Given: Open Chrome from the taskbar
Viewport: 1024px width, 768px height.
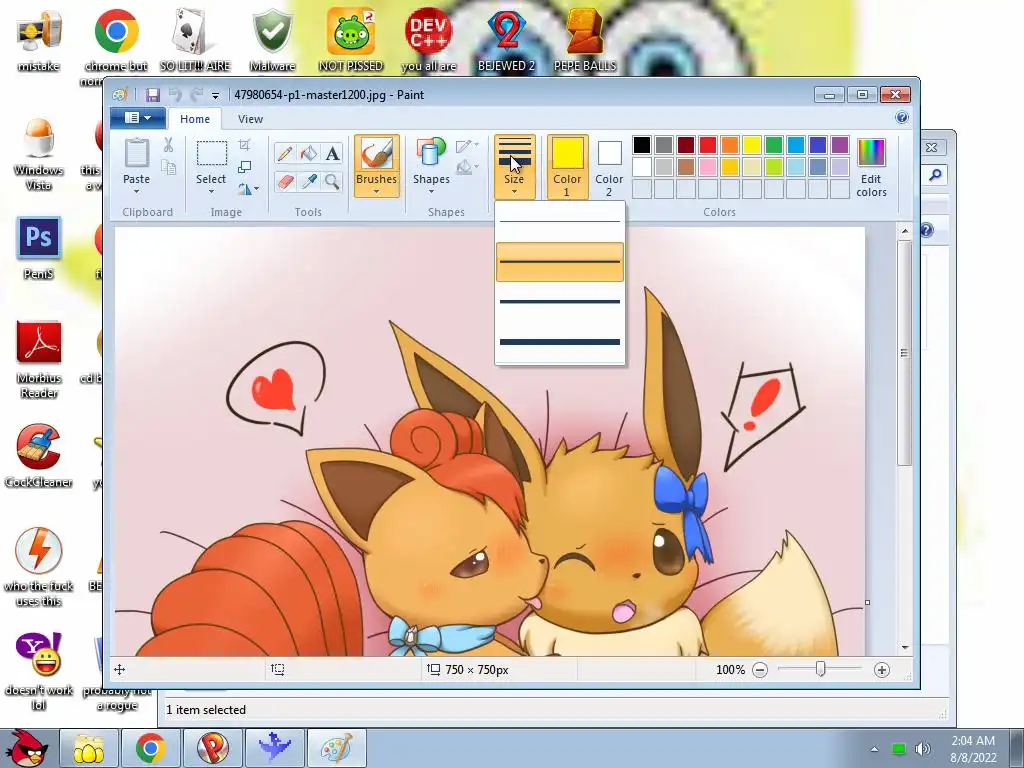Looking at the screenshot, I should 150,748.
